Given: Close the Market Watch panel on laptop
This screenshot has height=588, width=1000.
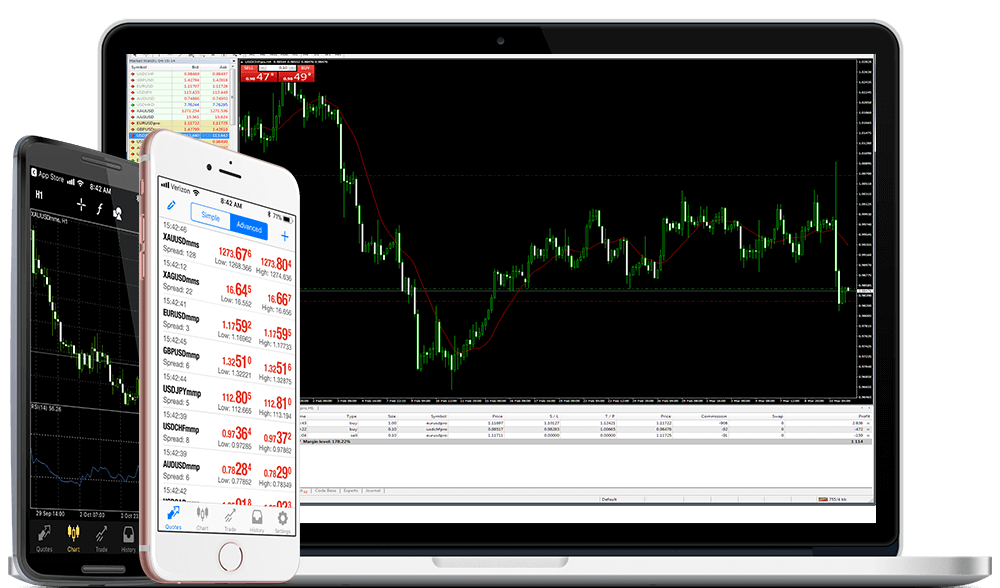Looking at the screenshot, I should [233, 61].
